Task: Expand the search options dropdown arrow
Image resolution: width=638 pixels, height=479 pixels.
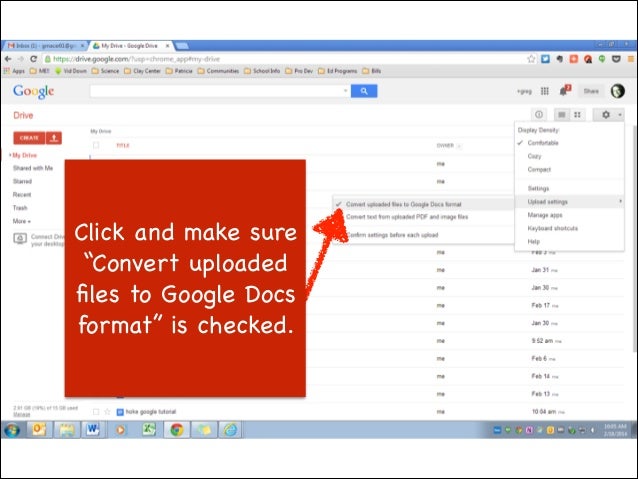Action: coord(345,91)
